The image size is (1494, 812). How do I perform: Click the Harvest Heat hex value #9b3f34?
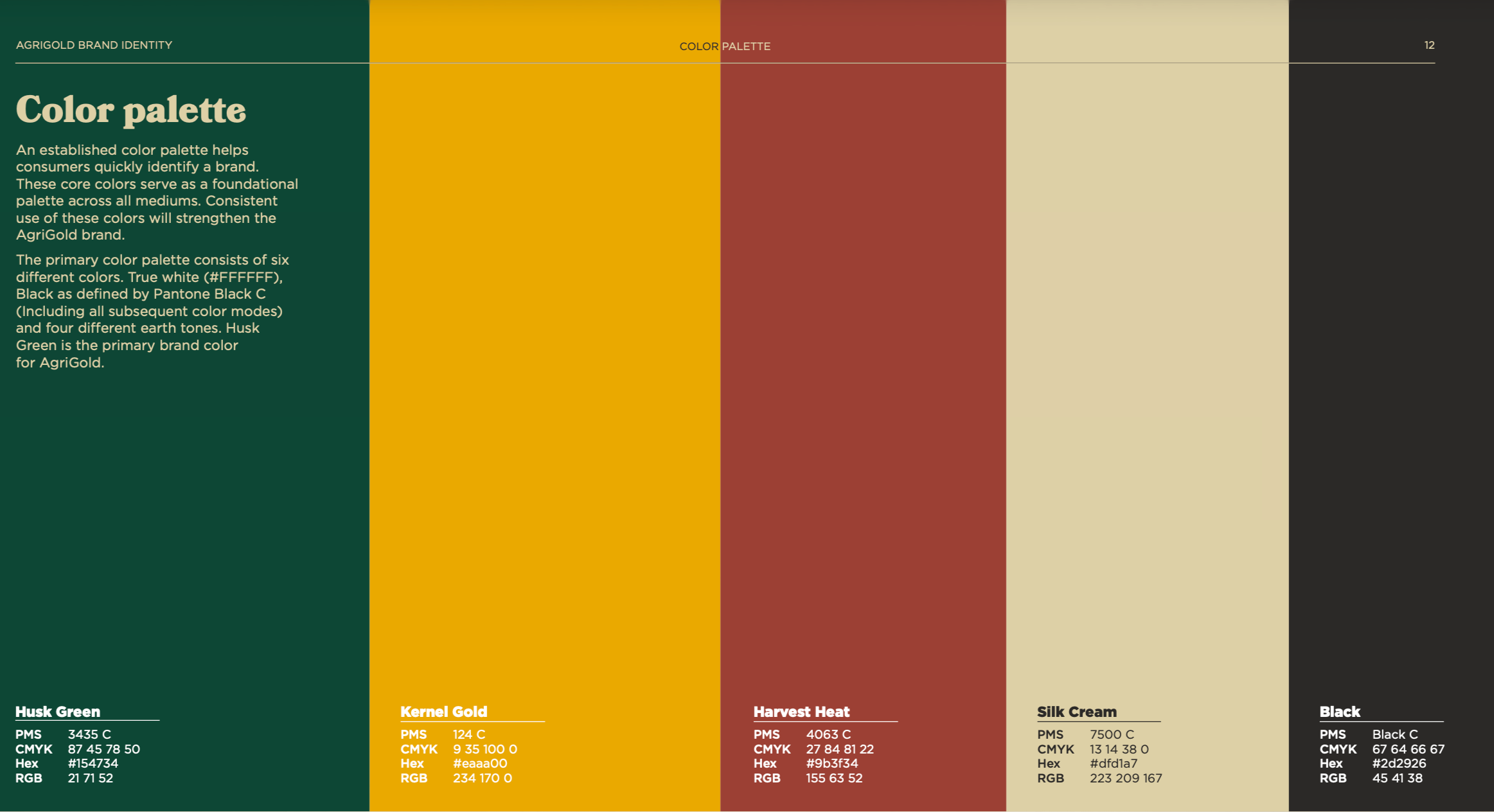832,763
